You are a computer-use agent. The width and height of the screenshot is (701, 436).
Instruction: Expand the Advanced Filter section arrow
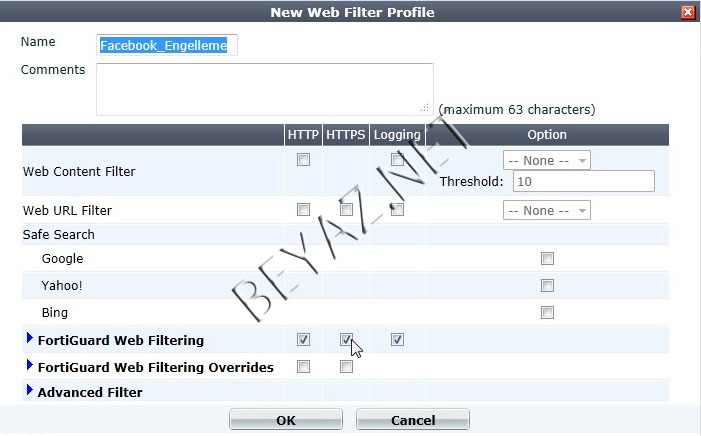point(30,390)
